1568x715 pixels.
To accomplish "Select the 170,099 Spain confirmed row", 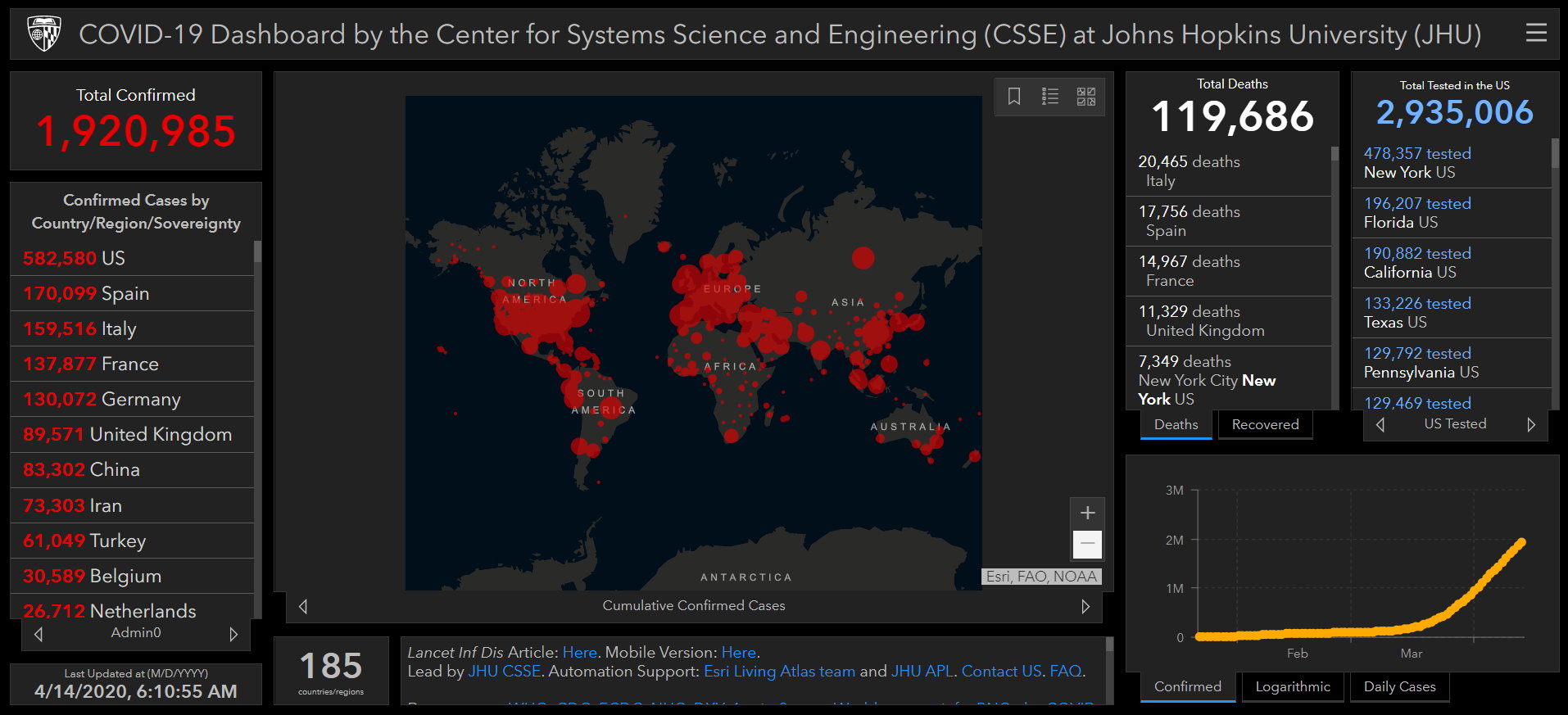I will pyautogui.click(x=133, y=293).
